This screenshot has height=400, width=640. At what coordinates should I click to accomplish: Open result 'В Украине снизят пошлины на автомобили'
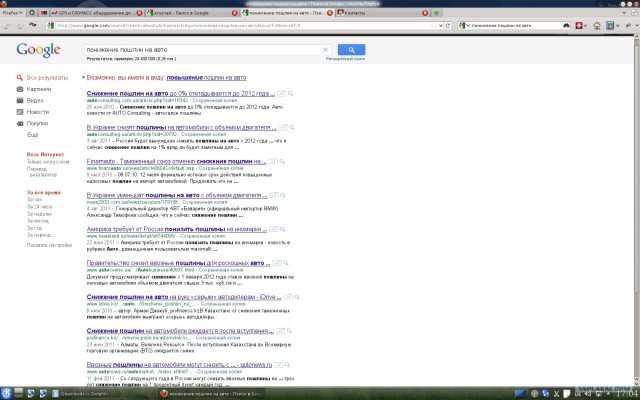181,127
